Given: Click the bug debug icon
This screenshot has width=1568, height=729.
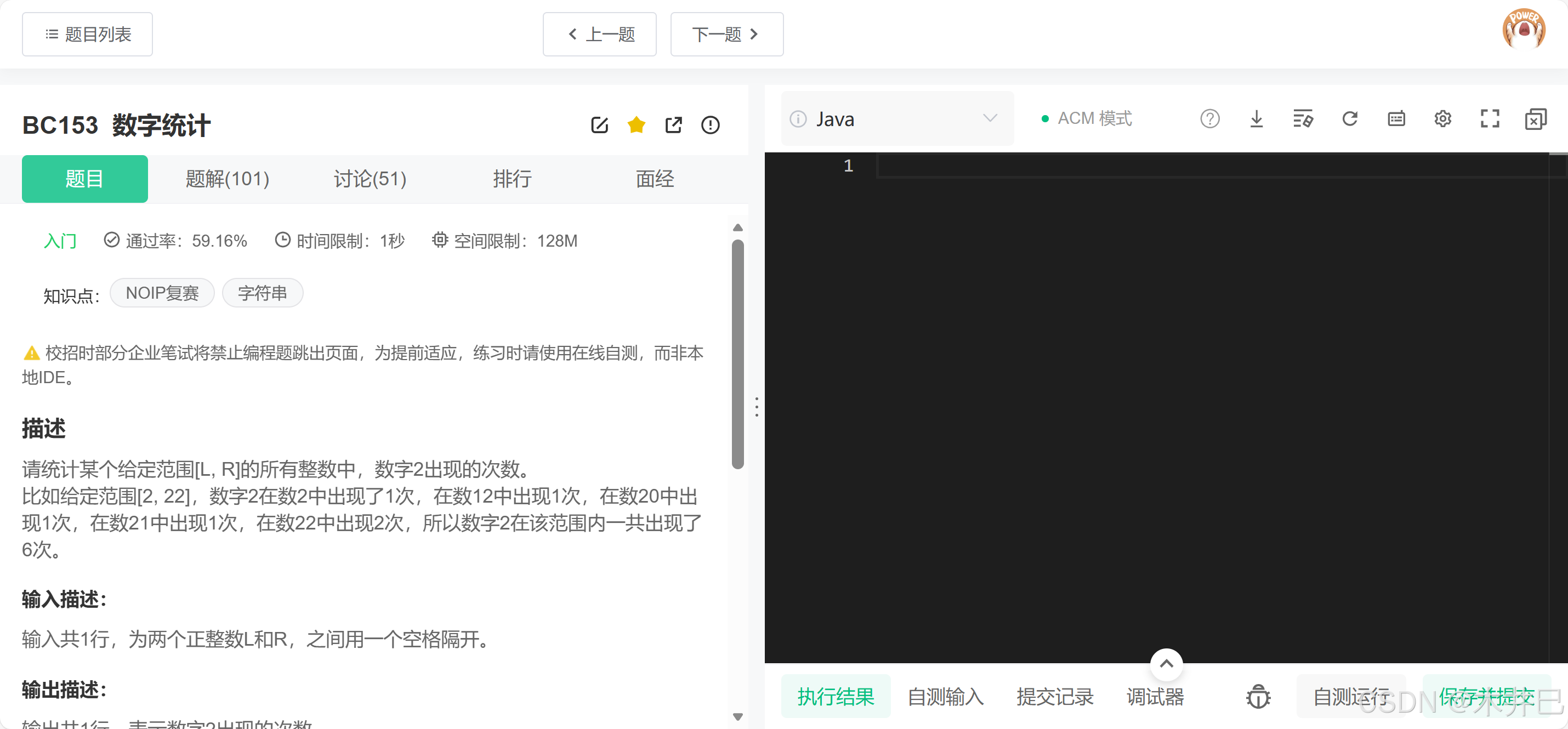Looking at the screenshot, I should click(1258, 697).
